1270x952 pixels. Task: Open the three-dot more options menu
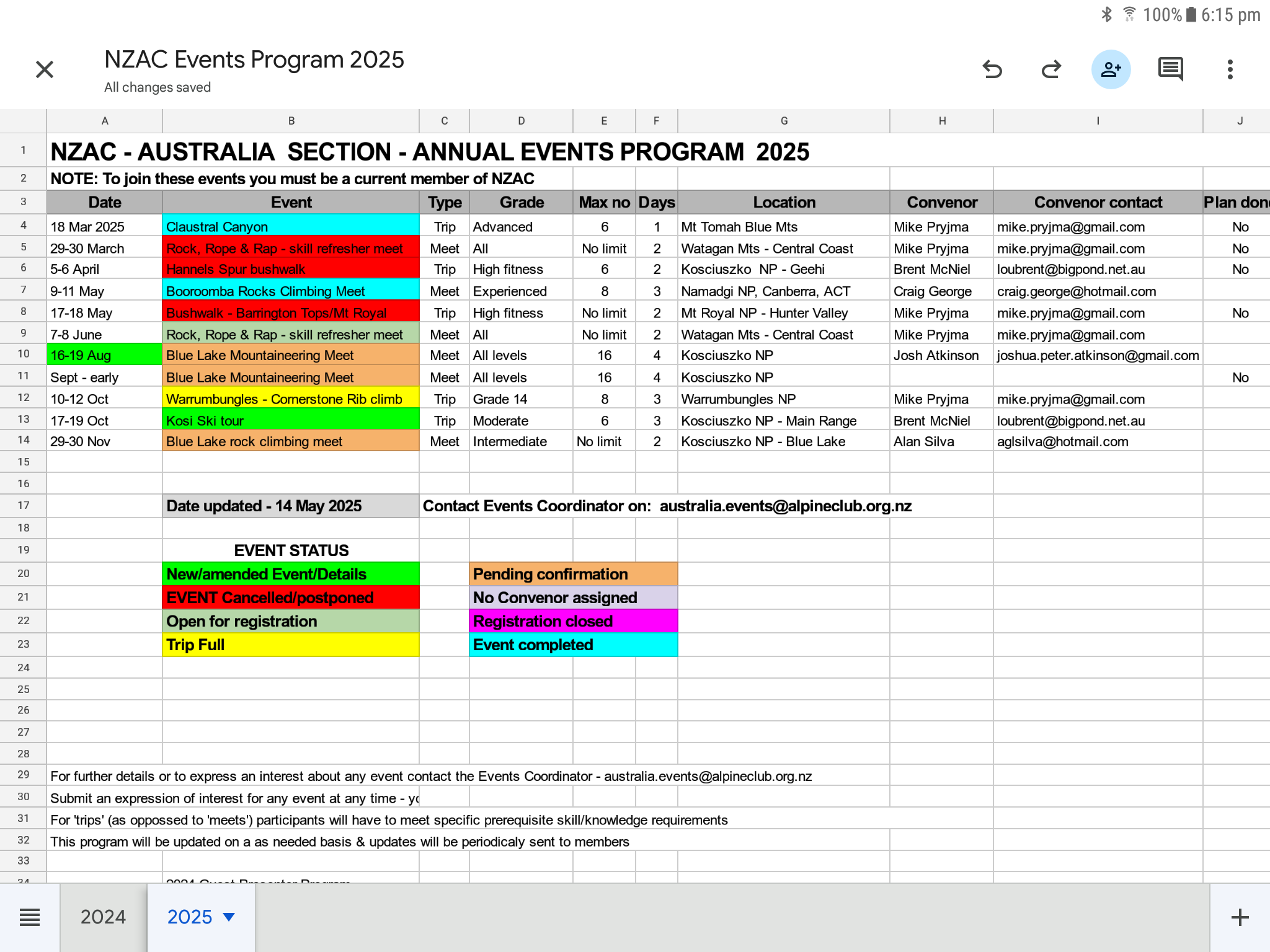pos(1230,69)
